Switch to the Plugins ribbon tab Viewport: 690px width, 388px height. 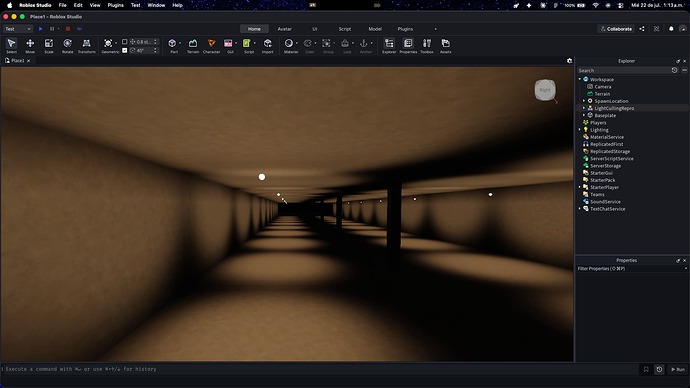[405, 29]
